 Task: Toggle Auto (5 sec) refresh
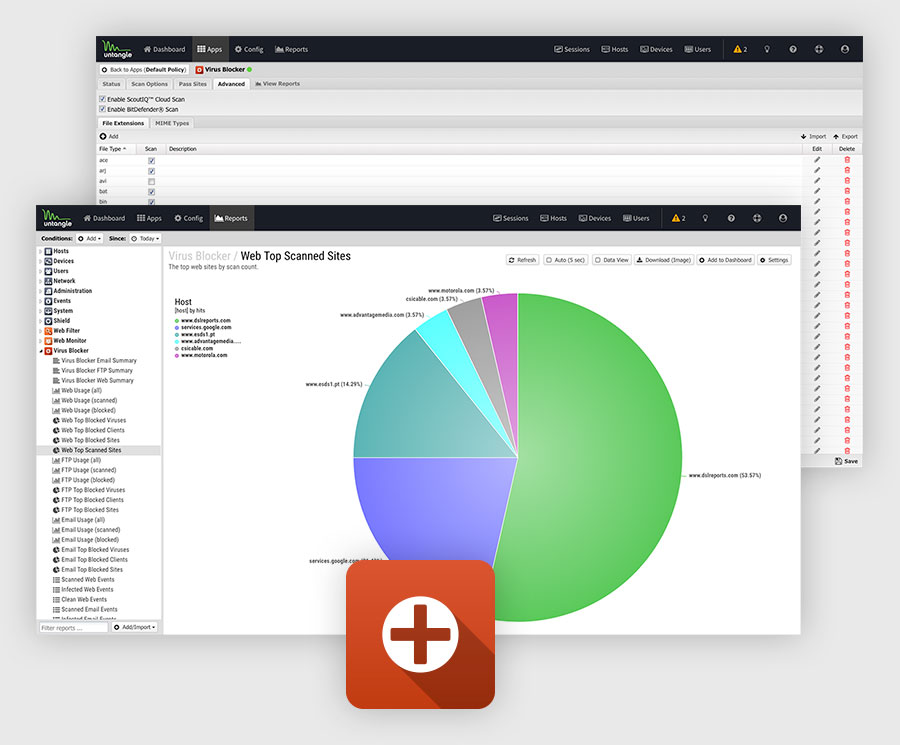[565, 260]
